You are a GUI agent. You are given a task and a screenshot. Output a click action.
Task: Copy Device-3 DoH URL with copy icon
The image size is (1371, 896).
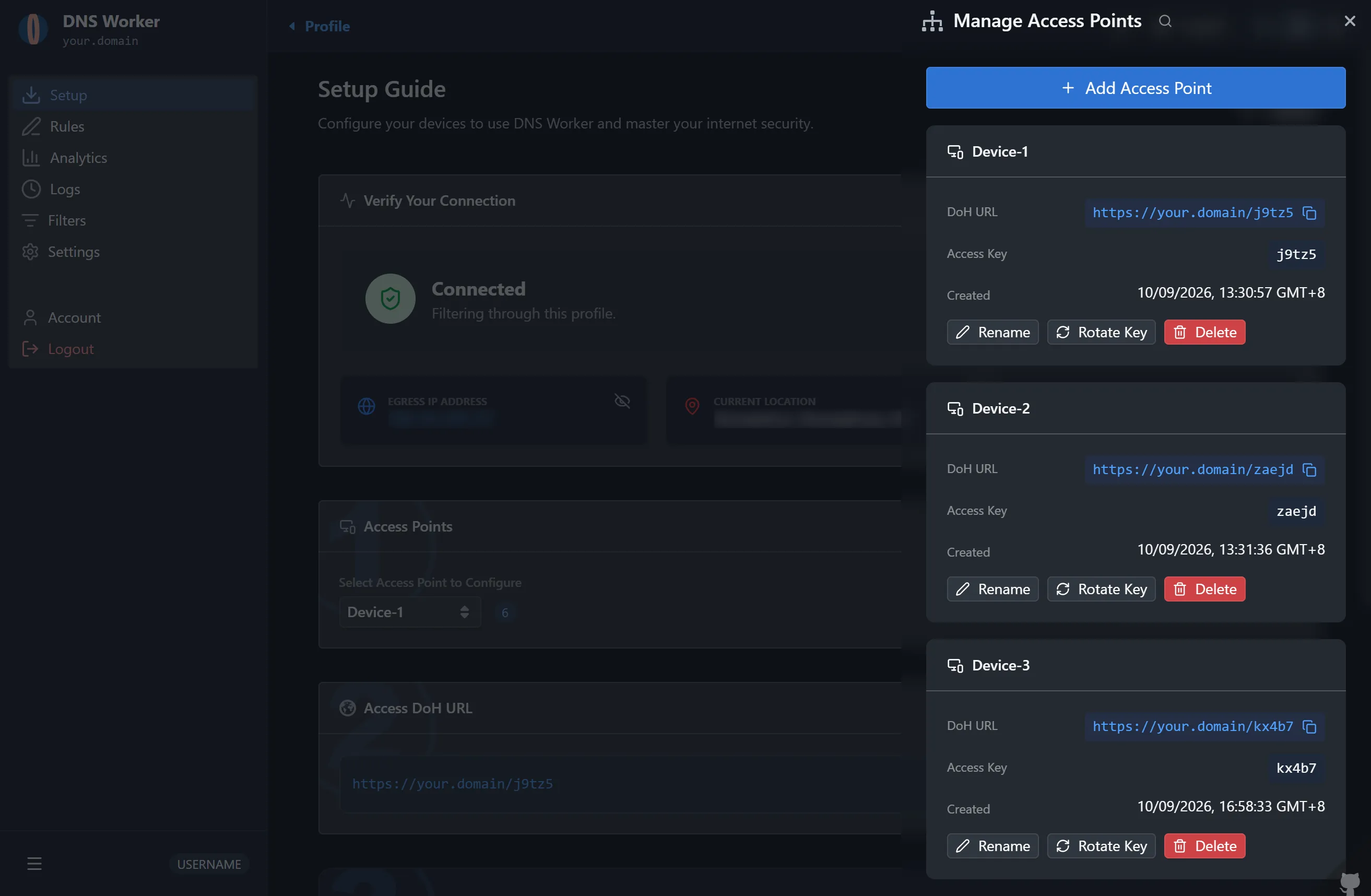pyautogui.click(x=1309, y=727)
